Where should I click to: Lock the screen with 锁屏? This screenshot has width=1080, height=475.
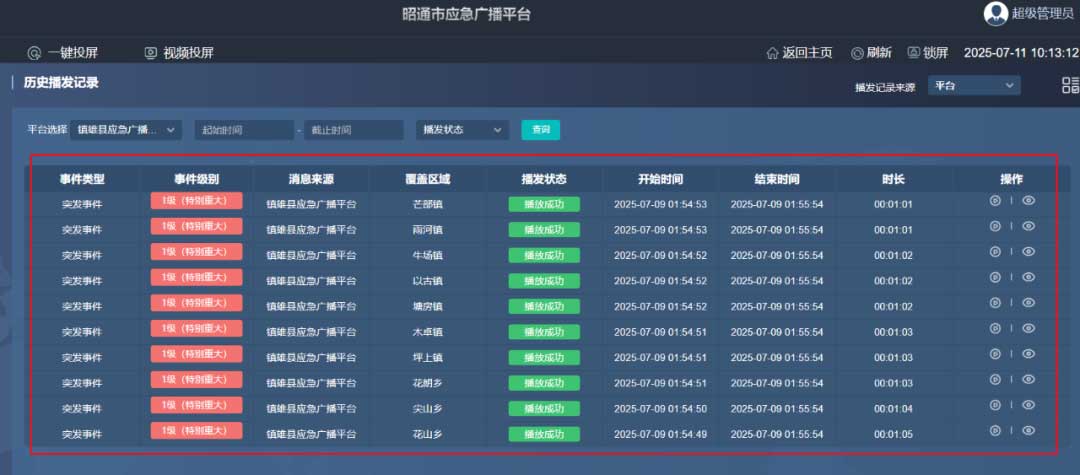pos(914,53)
